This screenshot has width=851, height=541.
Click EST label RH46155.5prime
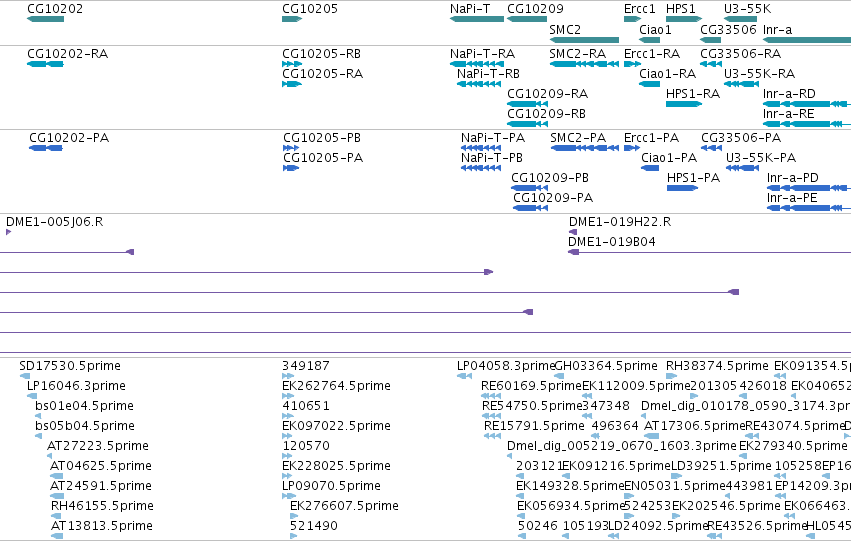click(x=103, y=506)
